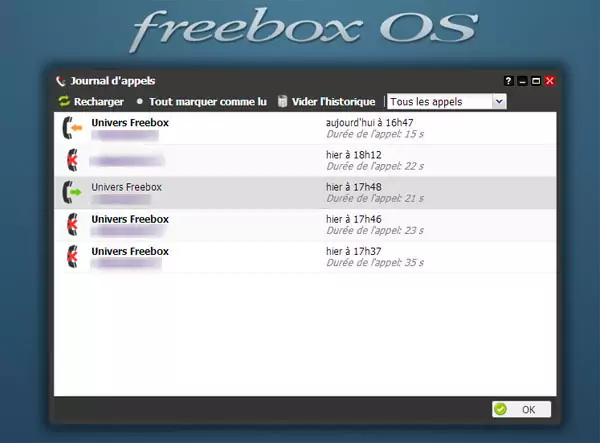Click 'Durée de l'appel: 23 s' text
The height and width of the screenshot is (443, 600).
point(375,231)
